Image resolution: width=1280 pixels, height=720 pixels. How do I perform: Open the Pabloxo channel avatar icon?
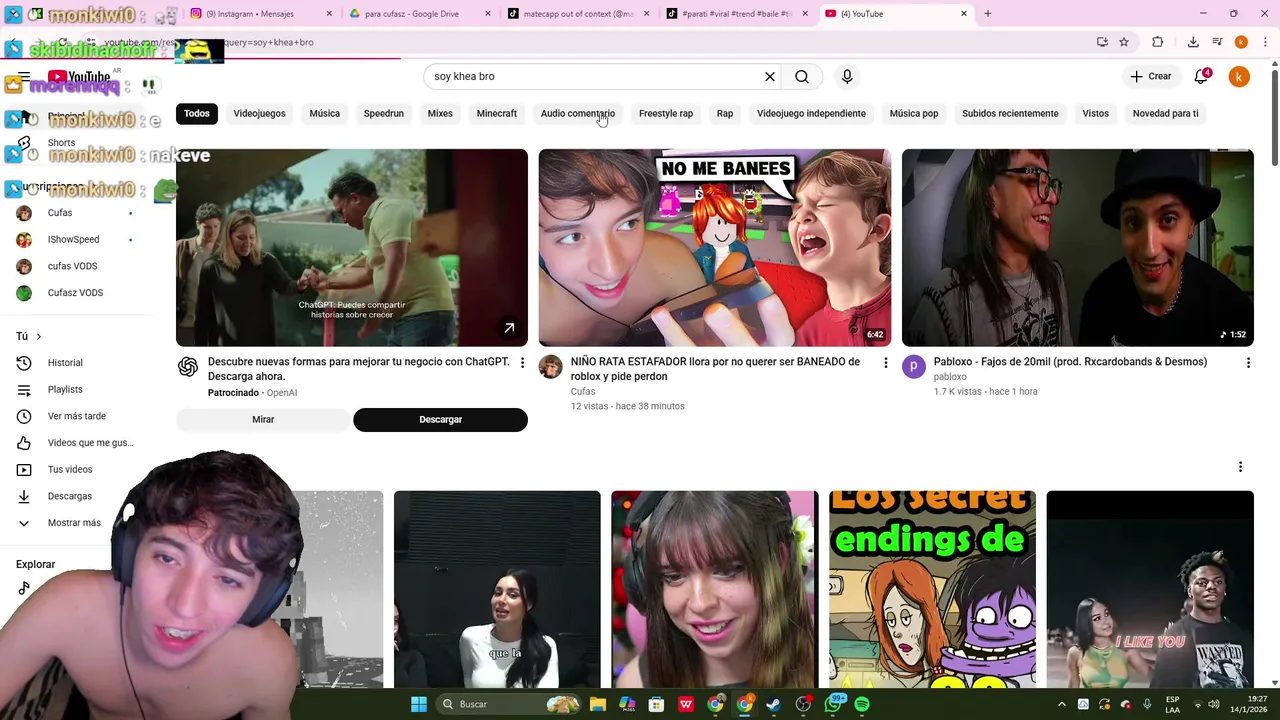(x=914, y=367)
